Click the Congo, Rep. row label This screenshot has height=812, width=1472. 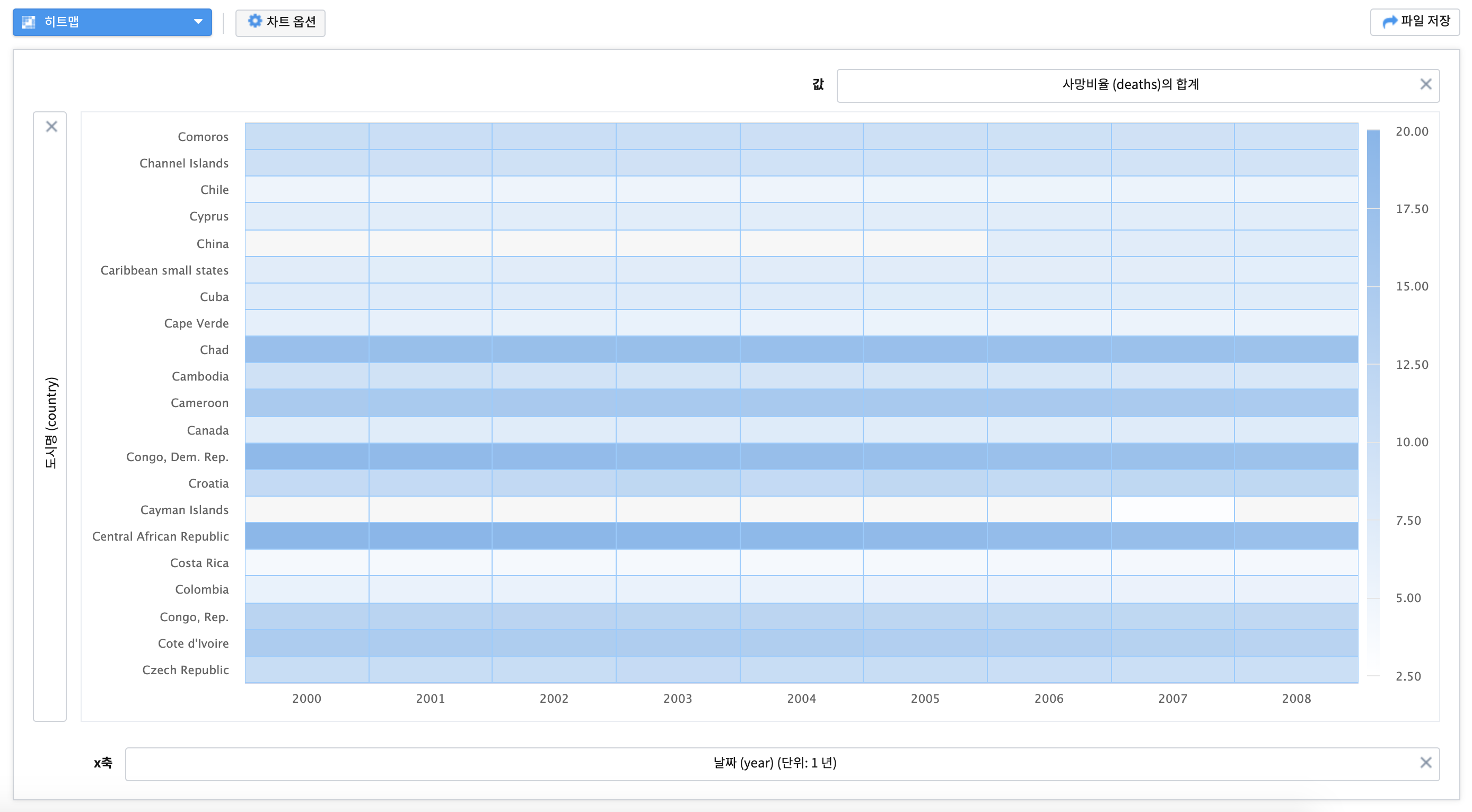click(x=194, y=617)
